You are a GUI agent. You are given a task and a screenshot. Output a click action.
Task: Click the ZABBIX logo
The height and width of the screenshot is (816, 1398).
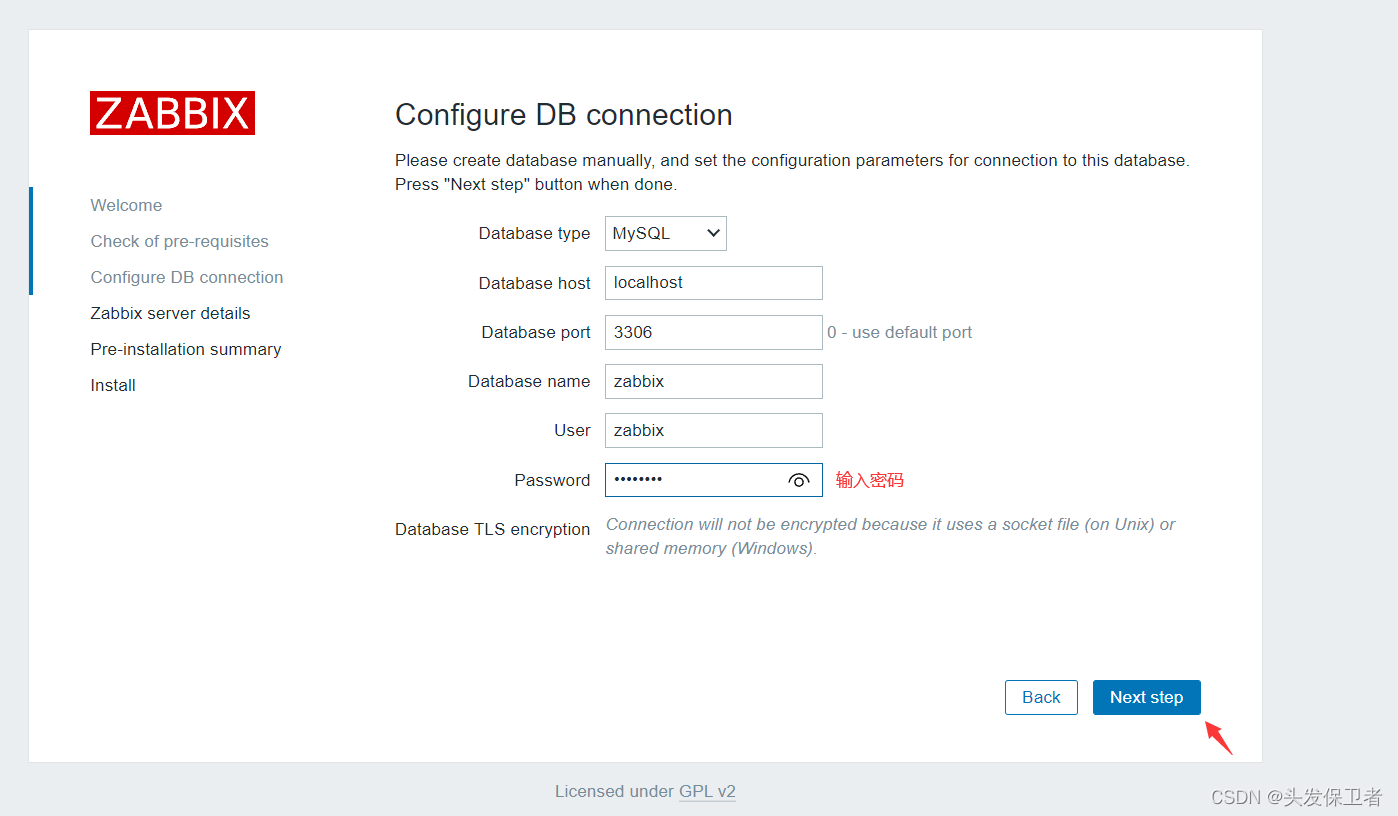pyautogui.click(x=172, y=113)
